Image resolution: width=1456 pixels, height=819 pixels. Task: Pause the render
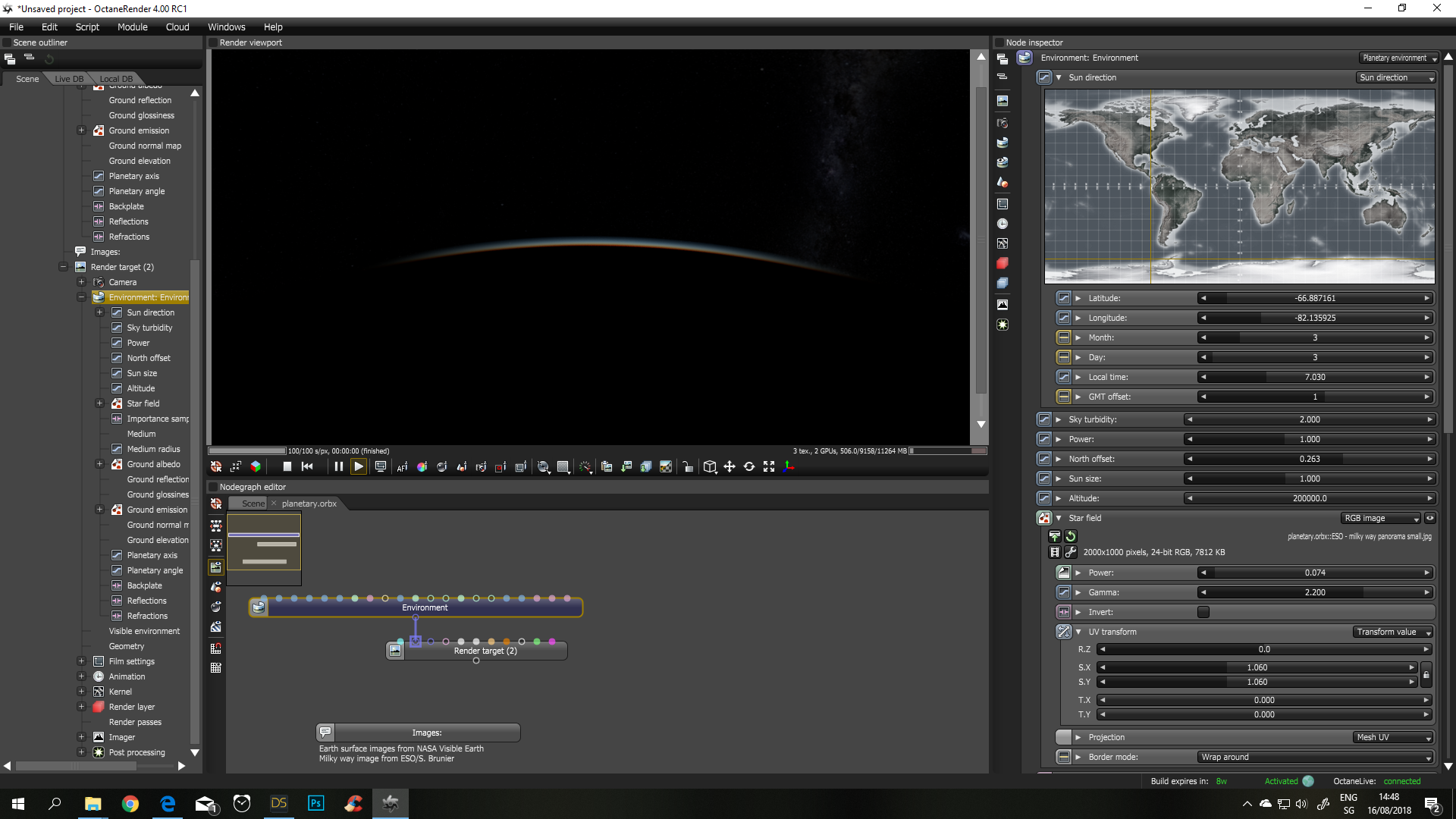[x=338, y=467]
